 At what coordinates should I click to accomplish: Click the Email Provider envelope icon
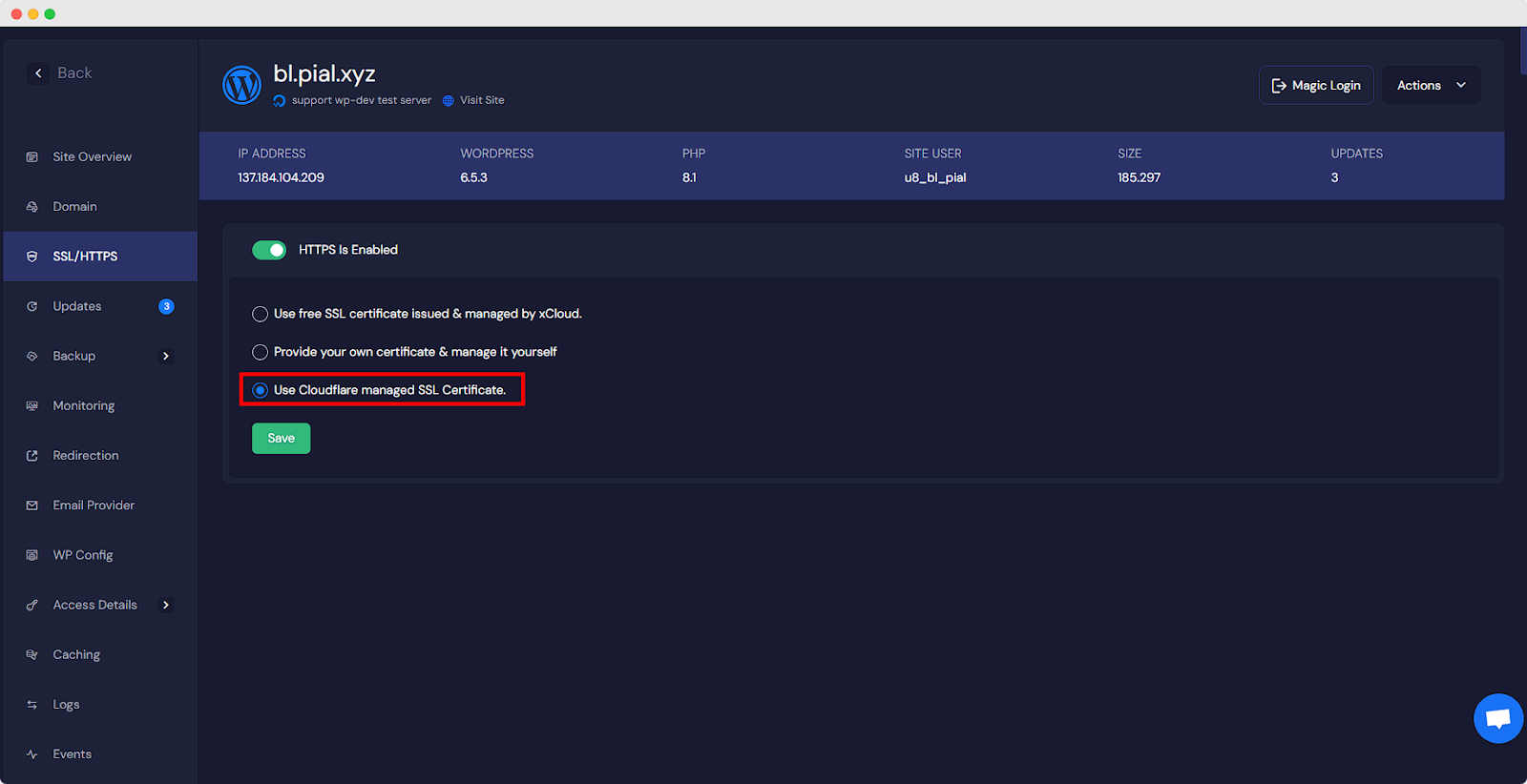31,505
